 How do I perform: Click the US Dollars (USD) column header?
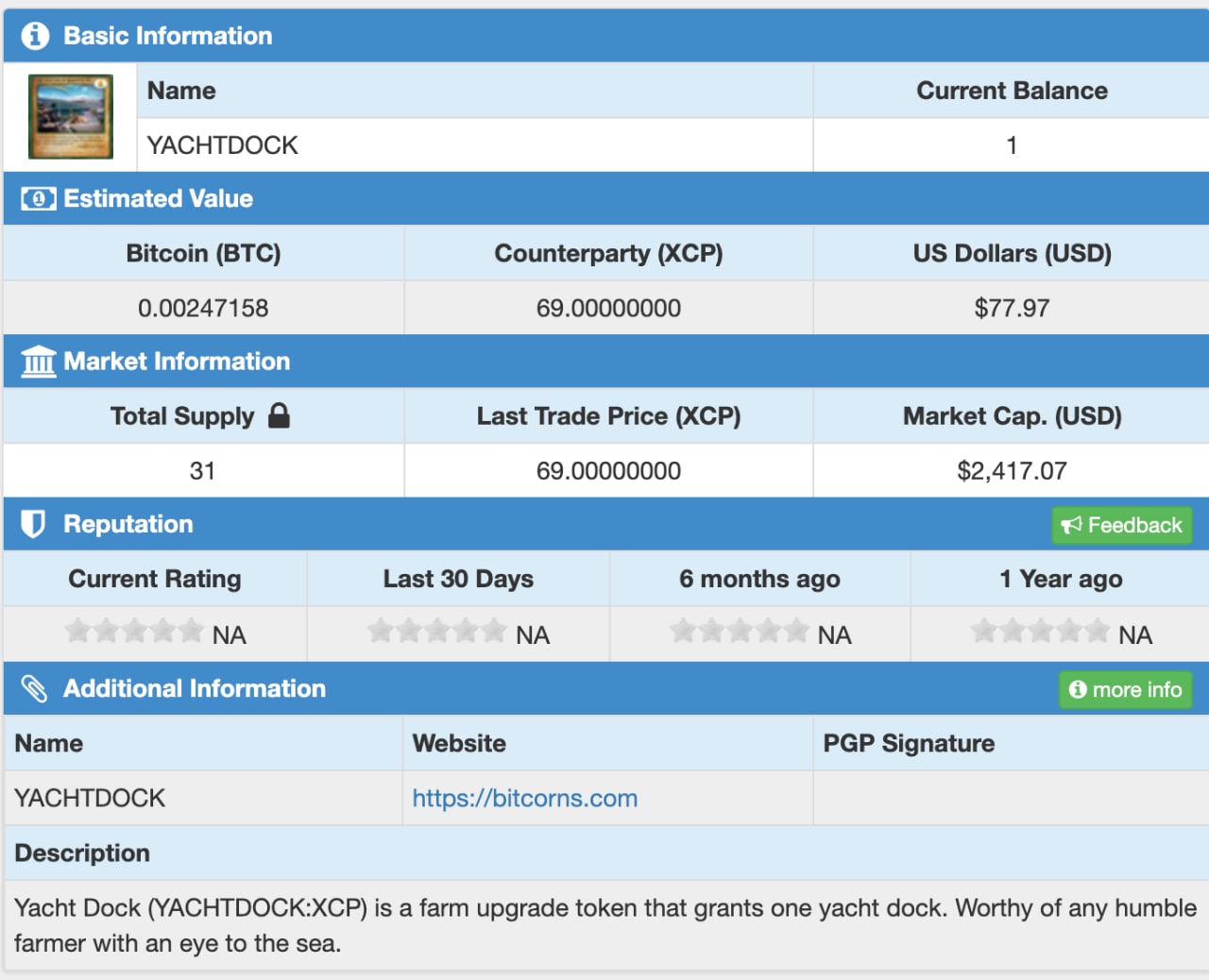coord(1012,253)
